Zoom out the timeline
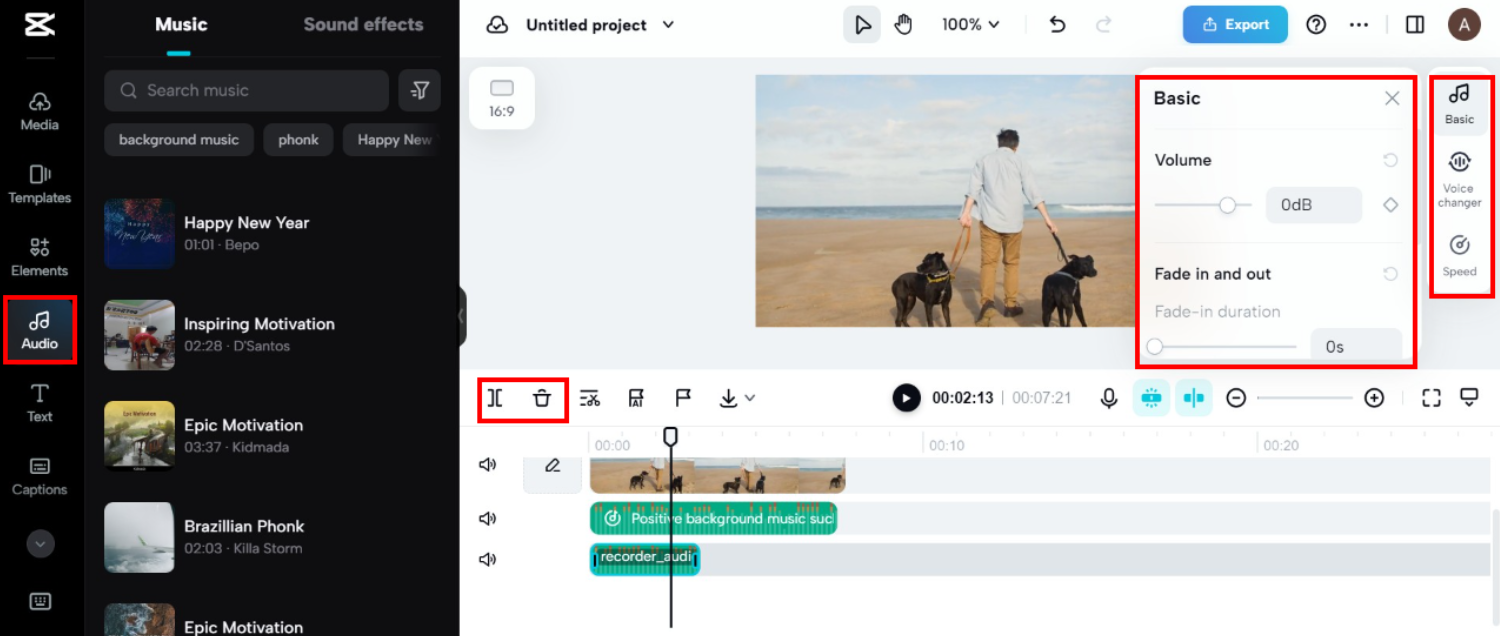The width and height of the screenshot is (1500, 636). click(x=1236, y=398)
